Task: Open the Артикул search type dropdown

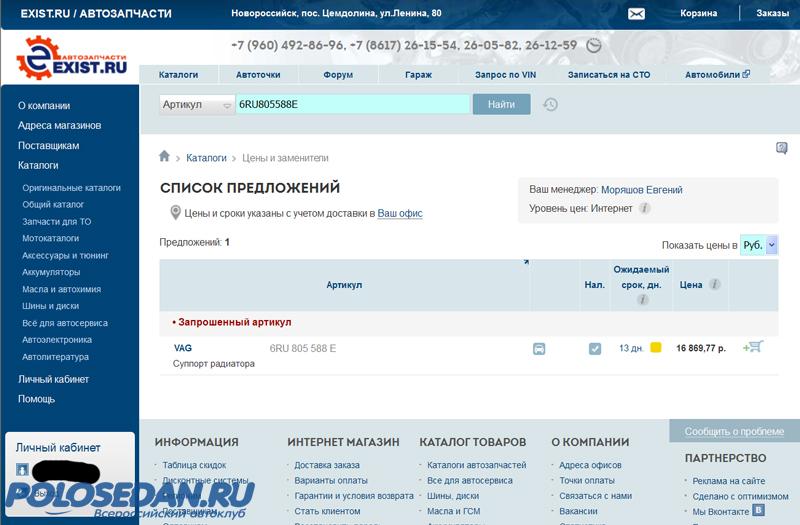Action: coord(197,105)
